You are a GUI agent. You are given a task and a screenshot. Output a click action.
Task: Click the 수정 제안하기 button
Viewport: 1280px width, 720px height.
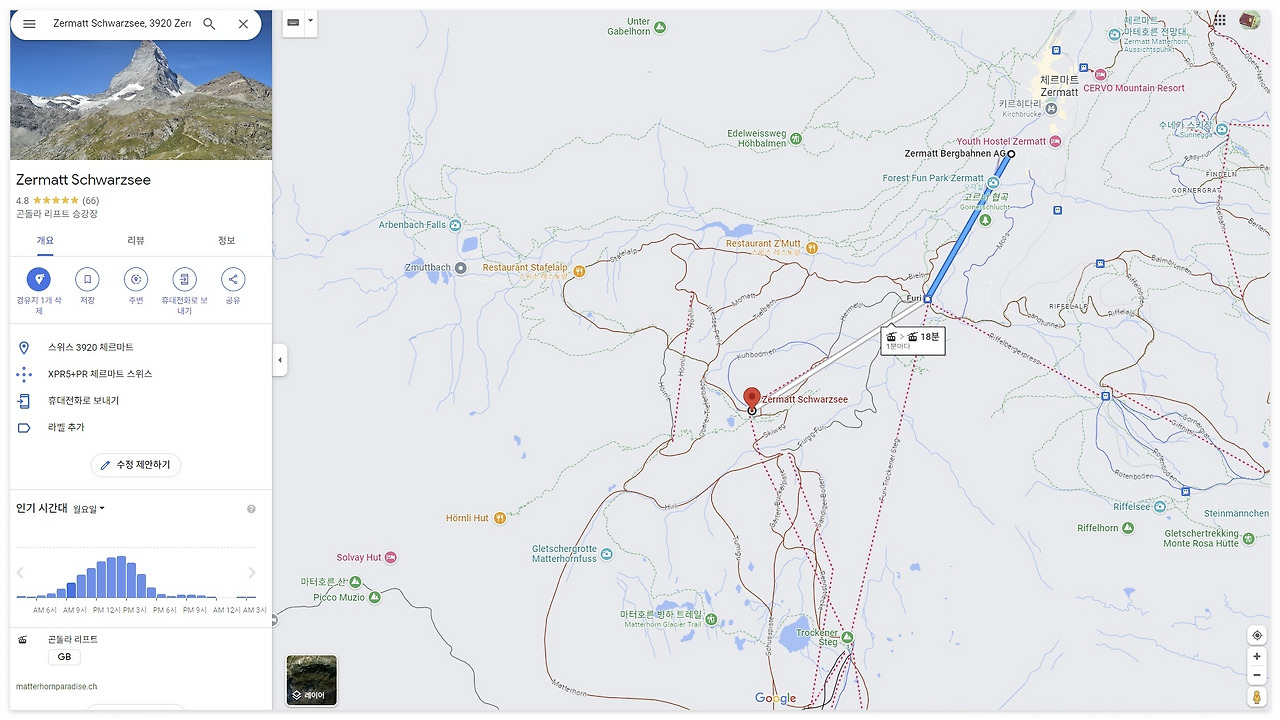(x=136, y=465)
